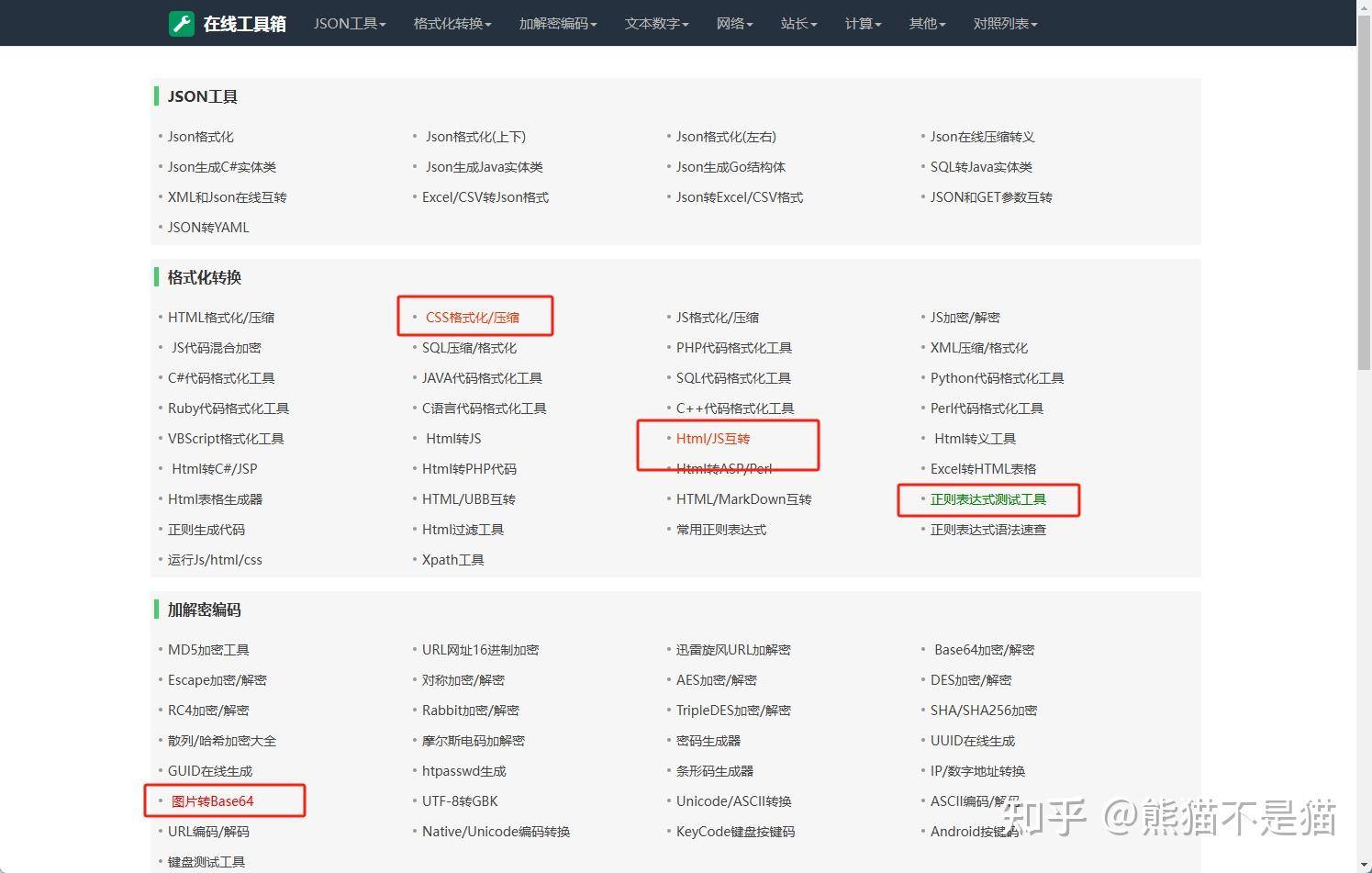Open the 加解密编码 navigation dropdown

(558, 24)
